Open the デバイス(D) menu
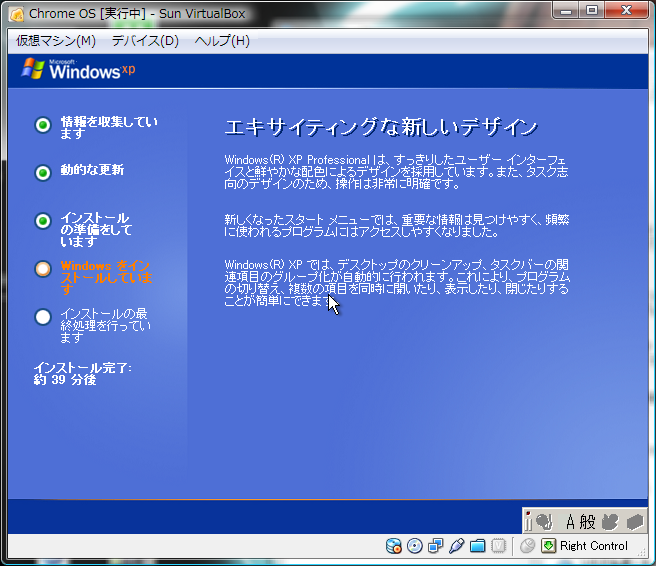The height and width of the screenshot is (566, 656). 145,41
